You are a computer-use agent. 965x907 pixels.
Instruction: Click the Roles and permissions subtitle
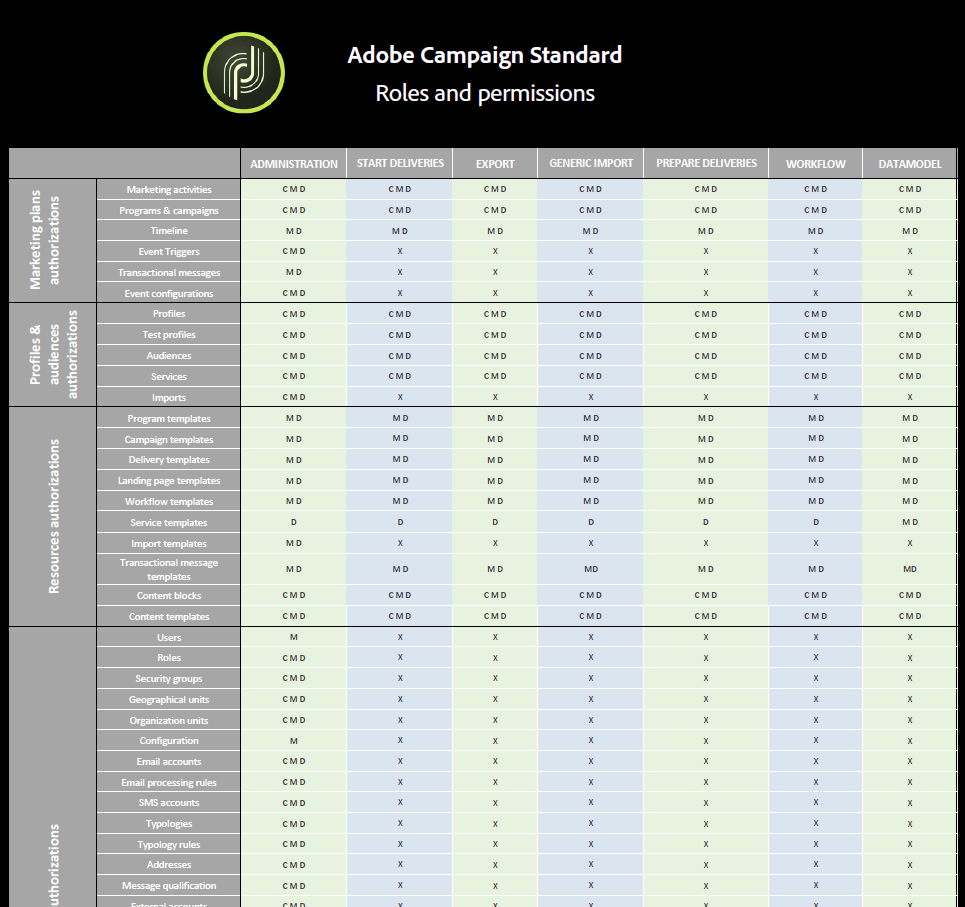coord(485,94)
